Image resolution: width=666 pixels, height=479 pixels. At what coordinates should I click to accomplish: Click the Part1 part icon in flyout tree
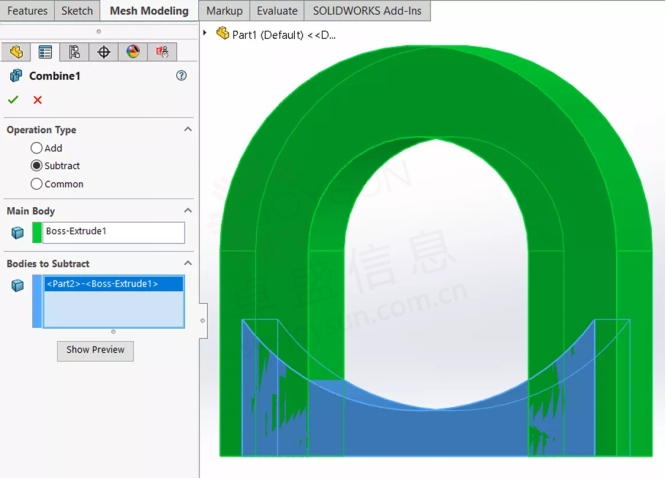[223, 33]
